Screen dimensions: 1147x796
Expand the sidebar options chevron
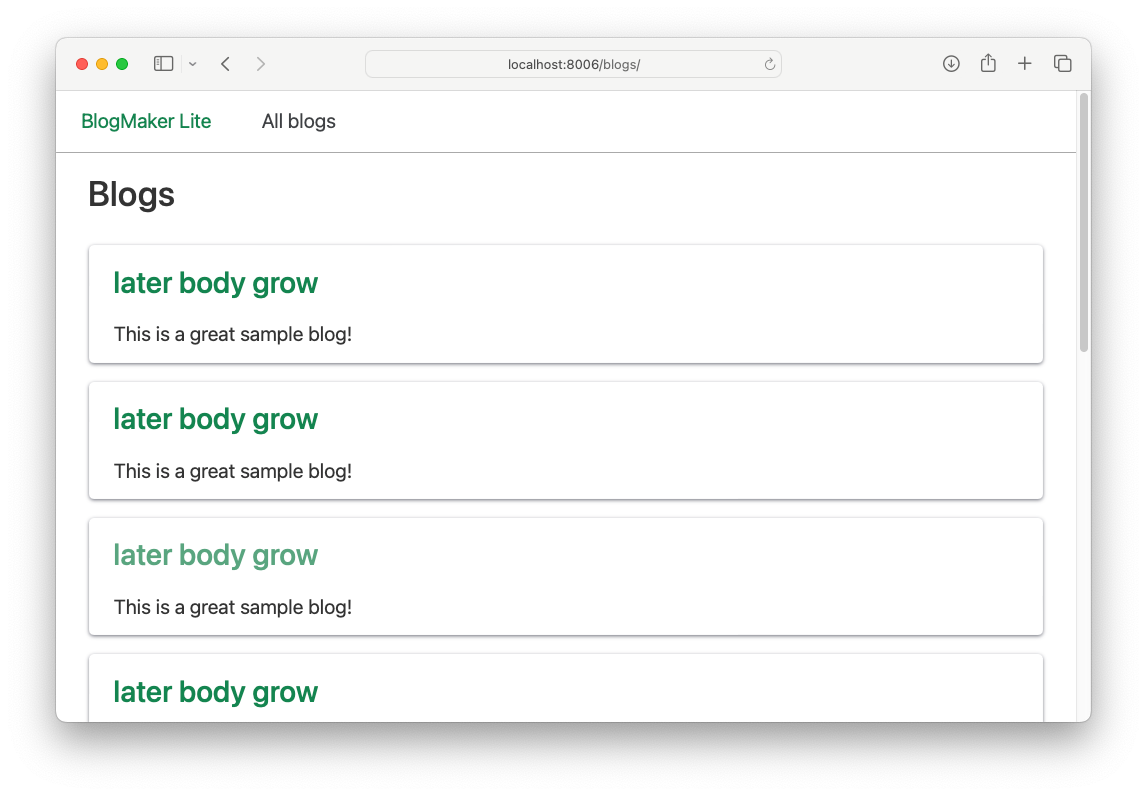click(x=192, y=63)
